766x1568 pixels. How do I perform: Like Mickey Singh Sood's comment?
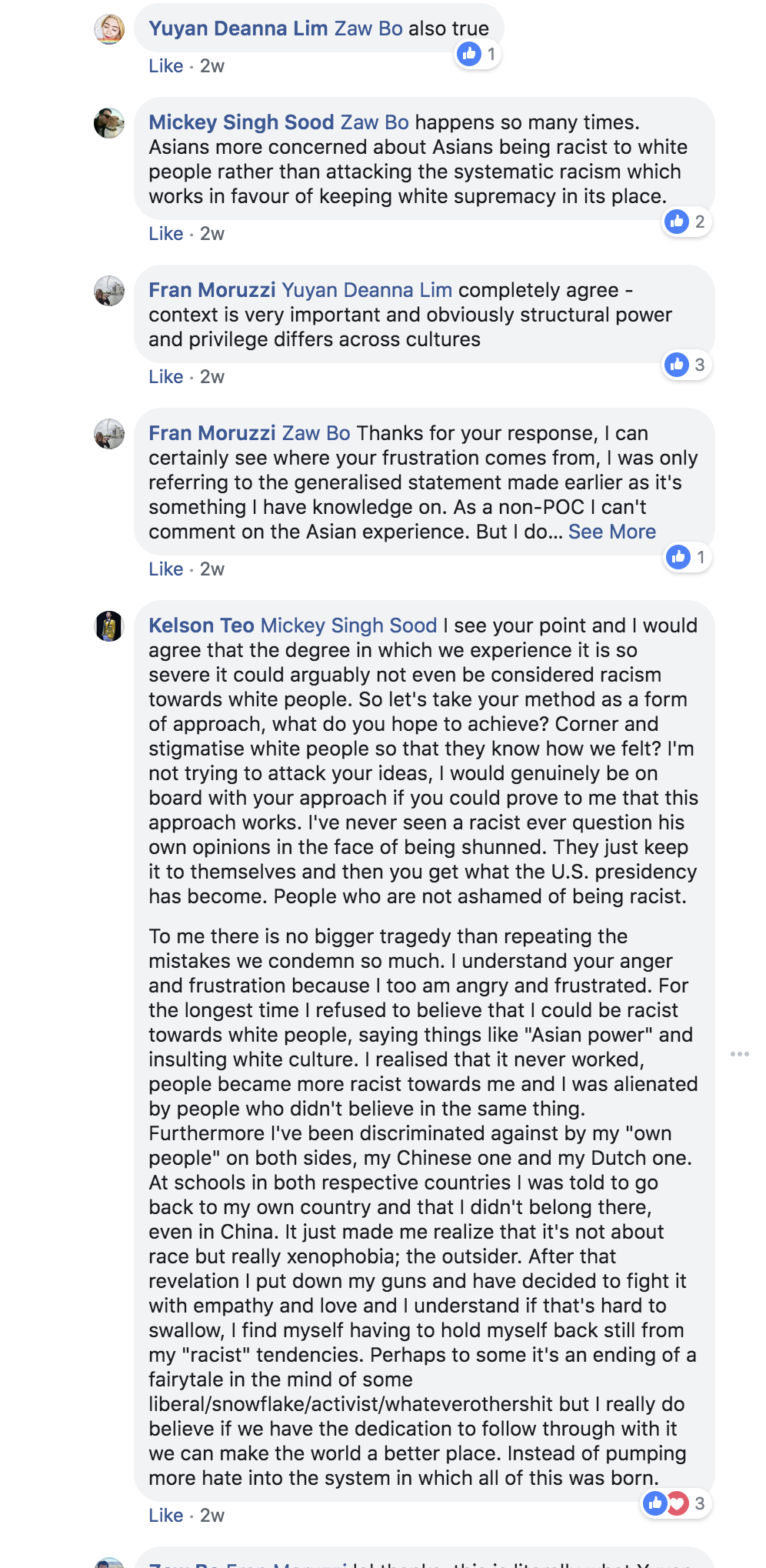(x=166, y=234)
